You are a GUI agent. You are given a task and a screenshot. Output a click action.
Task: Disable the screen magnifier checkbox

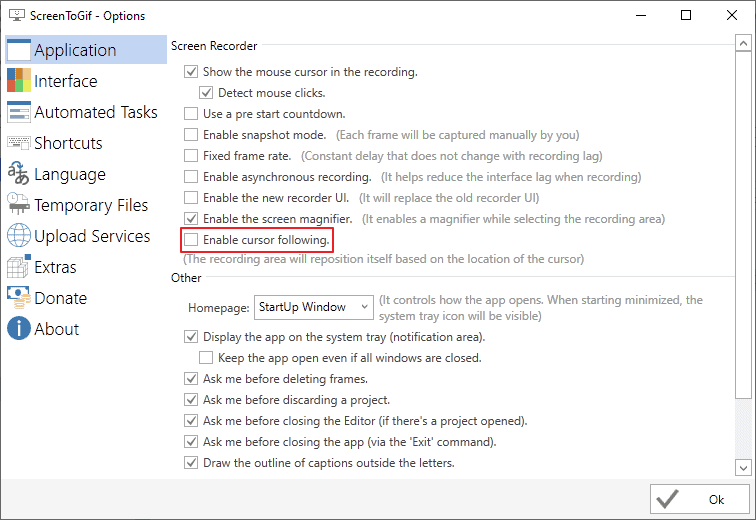191,219
